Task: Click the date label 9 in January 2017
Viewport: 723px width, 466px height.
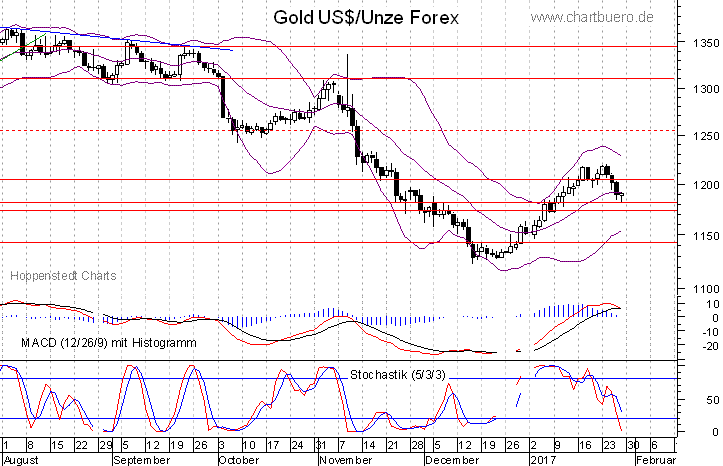Action: tap(557, 445)
